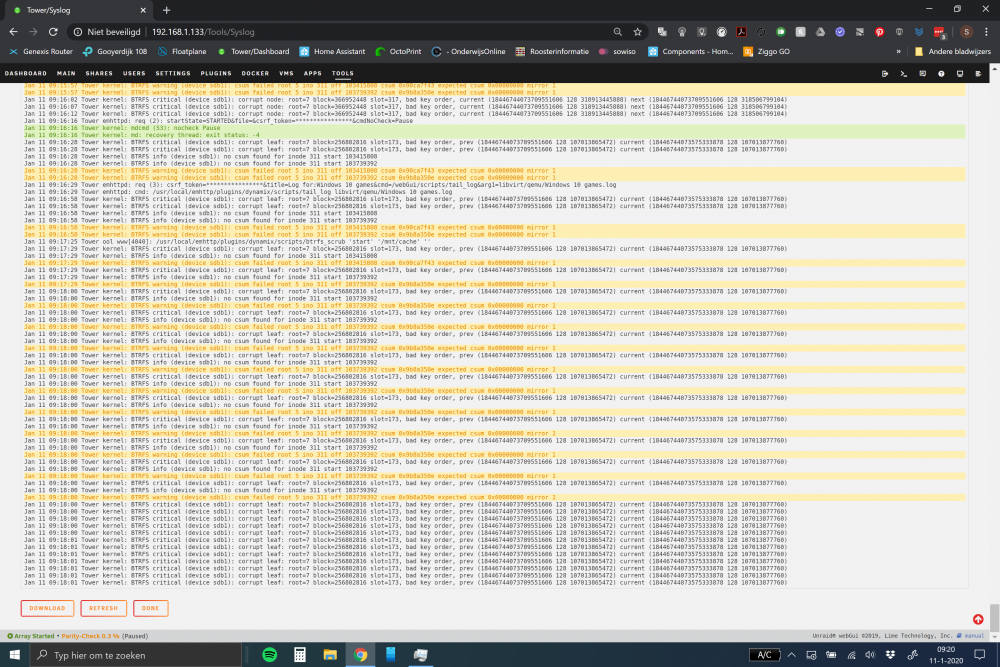This screenshot has width=1000, height=667.
Task: Click the Unraid logout icon
Action: coord(885,73)
